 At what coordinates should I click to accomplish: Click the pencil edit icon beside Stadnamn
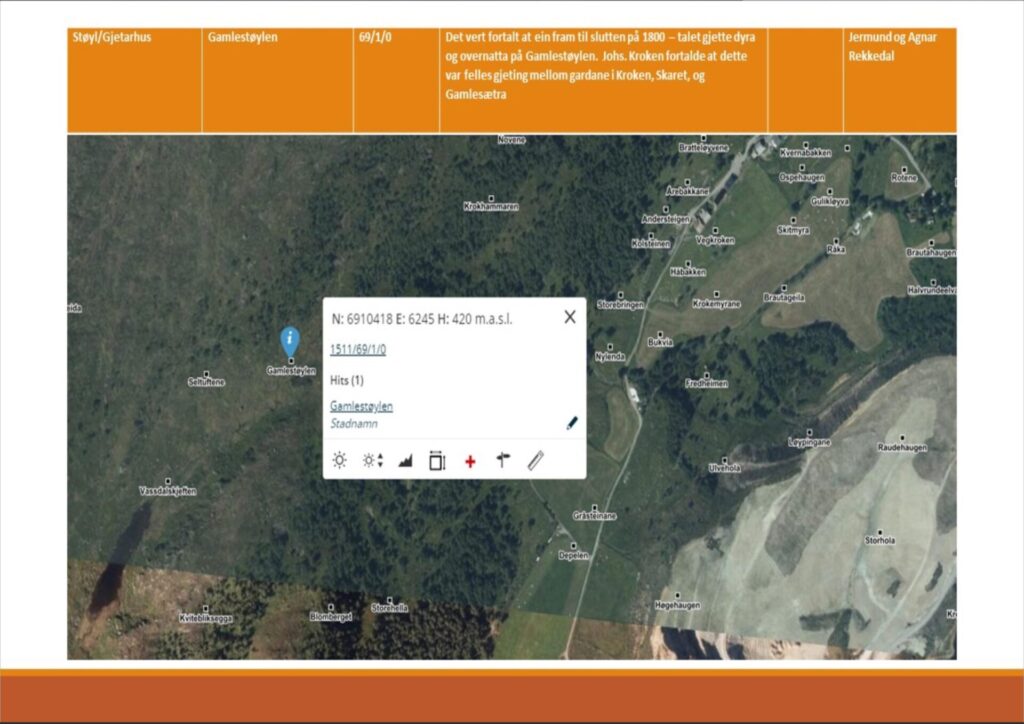click(x=572, y=422)
